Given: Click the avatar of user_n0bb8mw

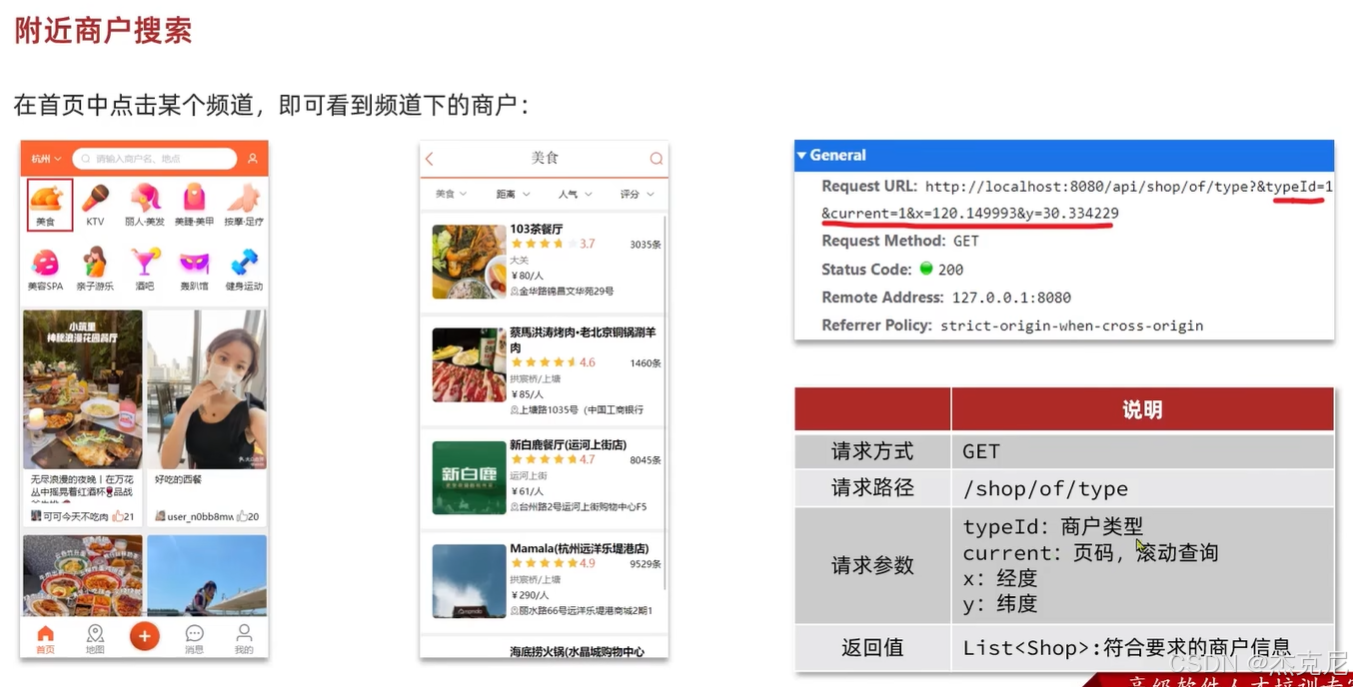Looking at the screenshot, I should (x=160, y=516).
